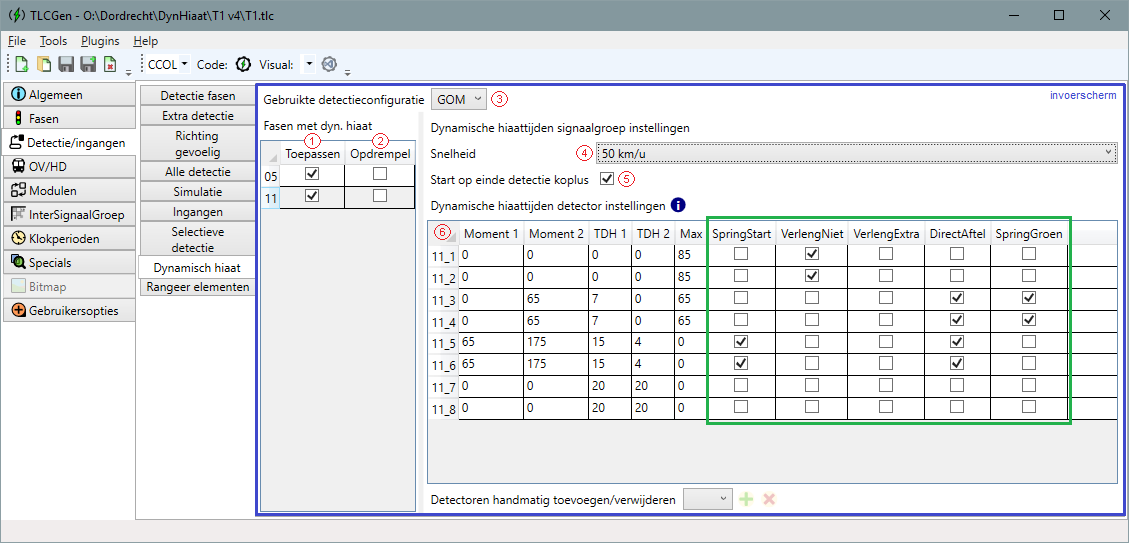Click the invoerscherm link
Viewport: 1129px width, 543px height.
point(1084,94)
